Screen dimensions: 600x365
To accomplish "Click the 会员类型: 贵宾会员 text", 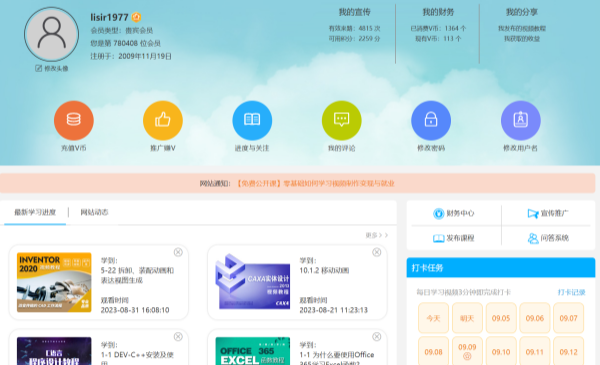I will (122, 30).
